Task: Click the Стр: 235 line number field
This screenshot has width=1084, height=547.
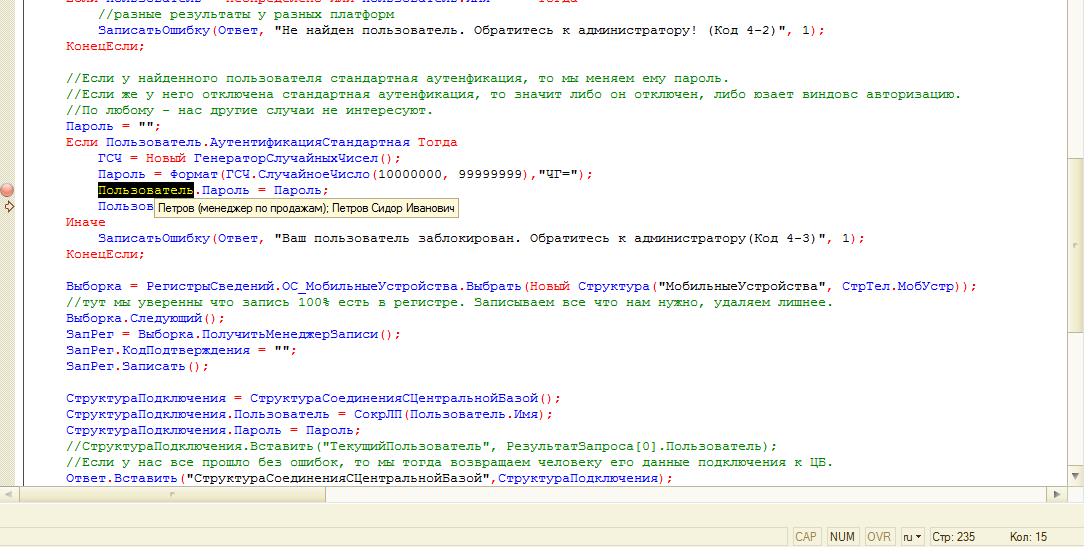Action: point(952,537)
